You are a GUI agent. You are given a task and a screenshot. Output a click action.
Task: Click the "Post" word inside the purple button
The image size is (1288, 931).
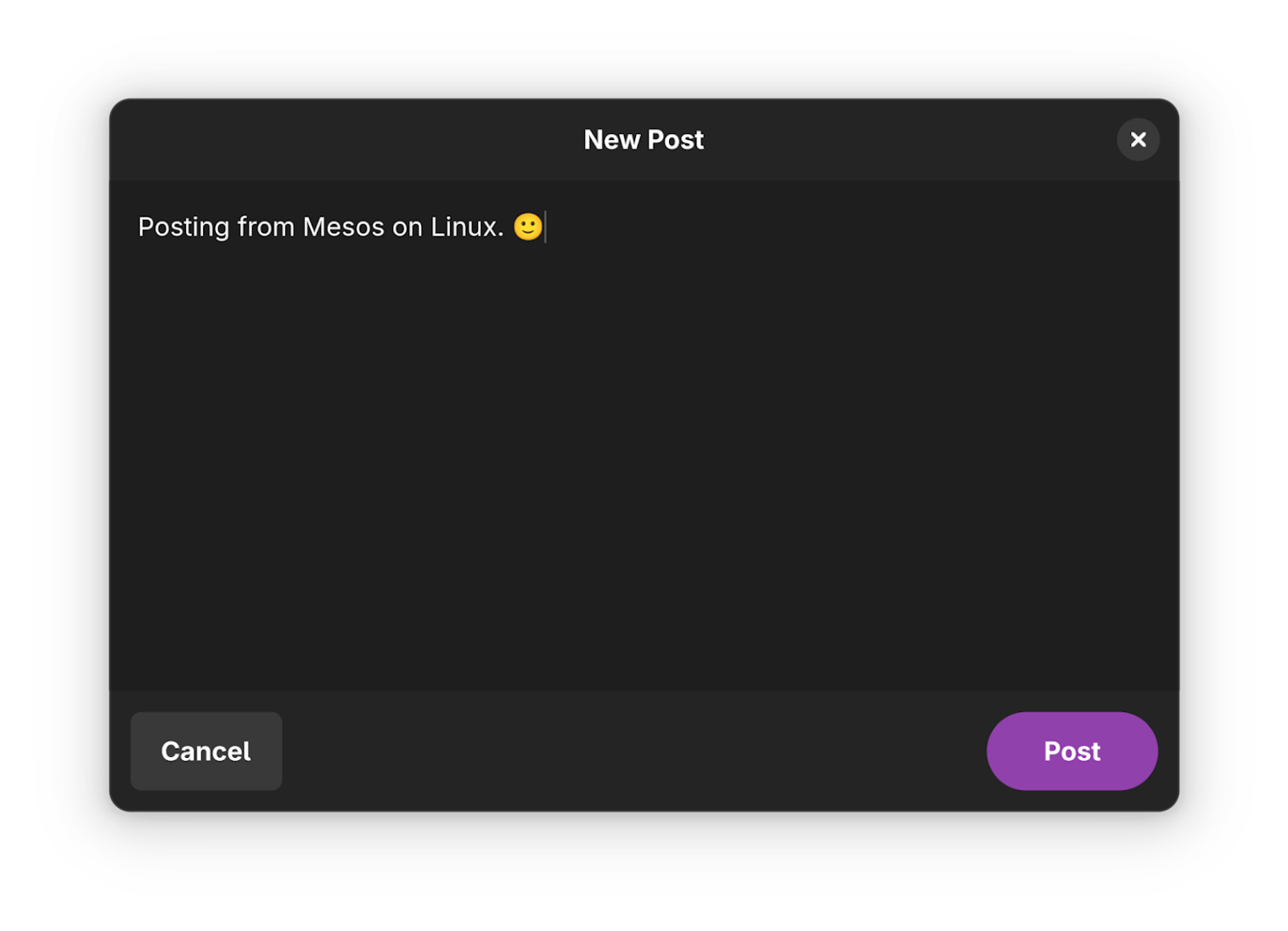pyautogui.click(x=1071, y=751)
